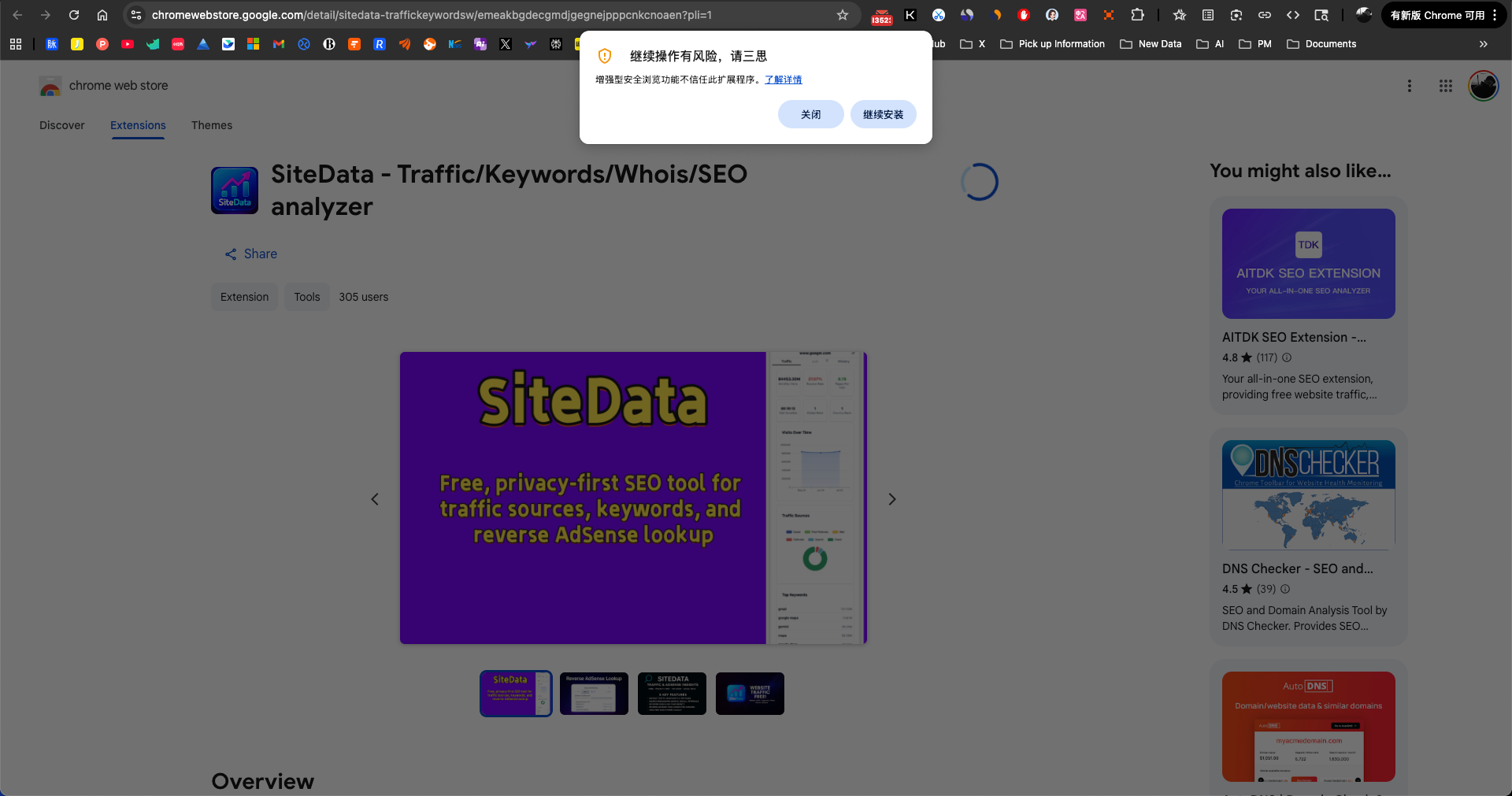Screen dimensions: 1512x796
Task: Click the link chain toolbar icon
Action: coord(1265,15)
